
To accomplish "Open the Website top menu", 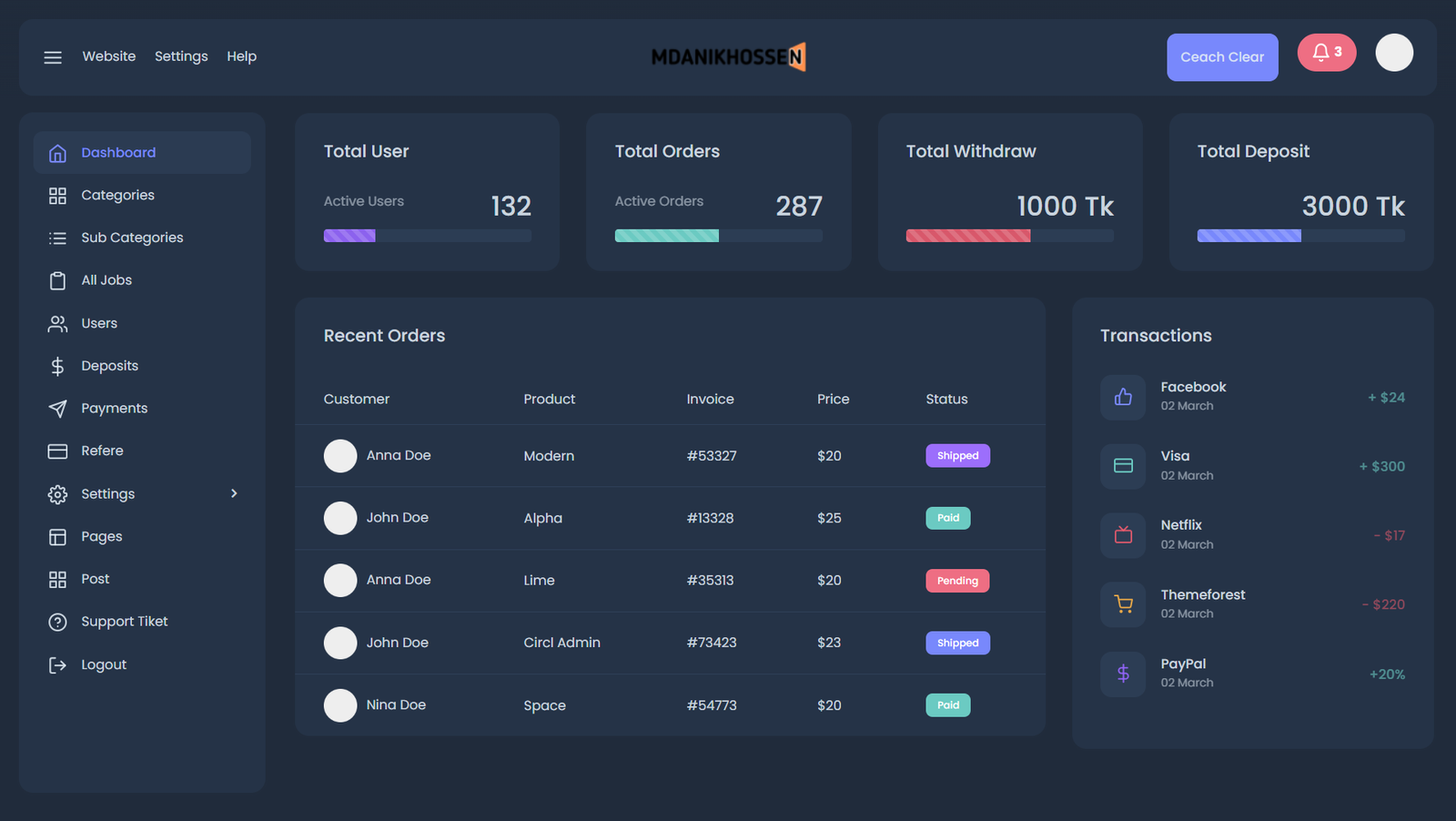I will (109, 56).
